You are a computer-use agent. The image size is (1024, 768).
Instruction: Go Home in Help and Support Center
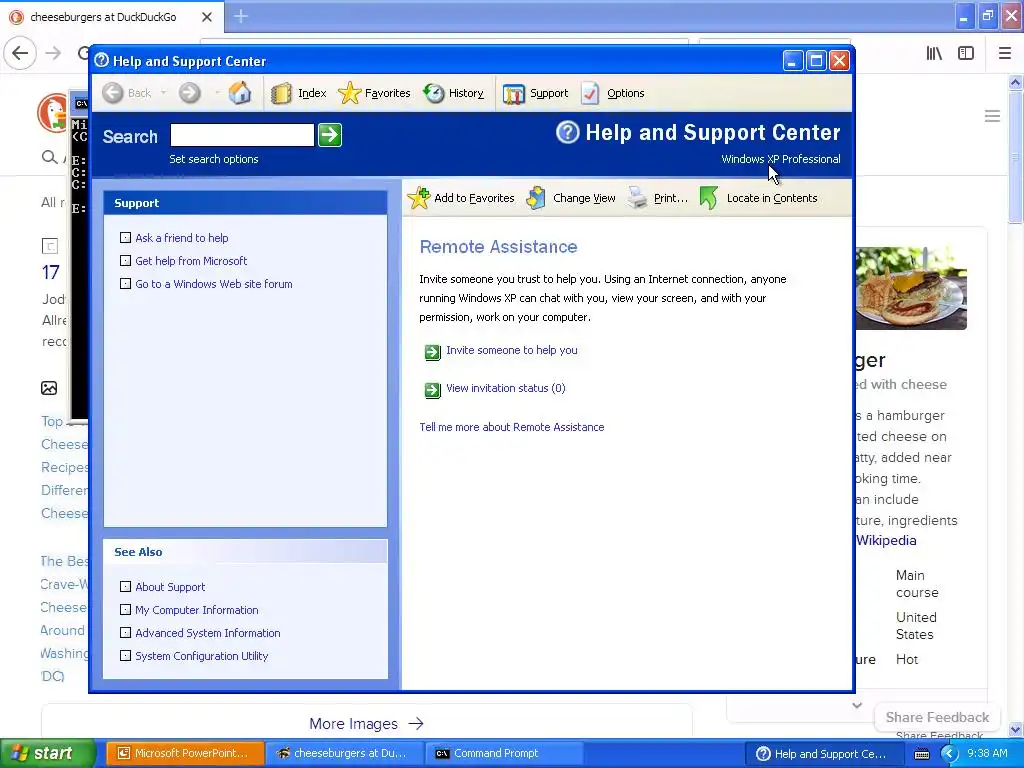240,93
